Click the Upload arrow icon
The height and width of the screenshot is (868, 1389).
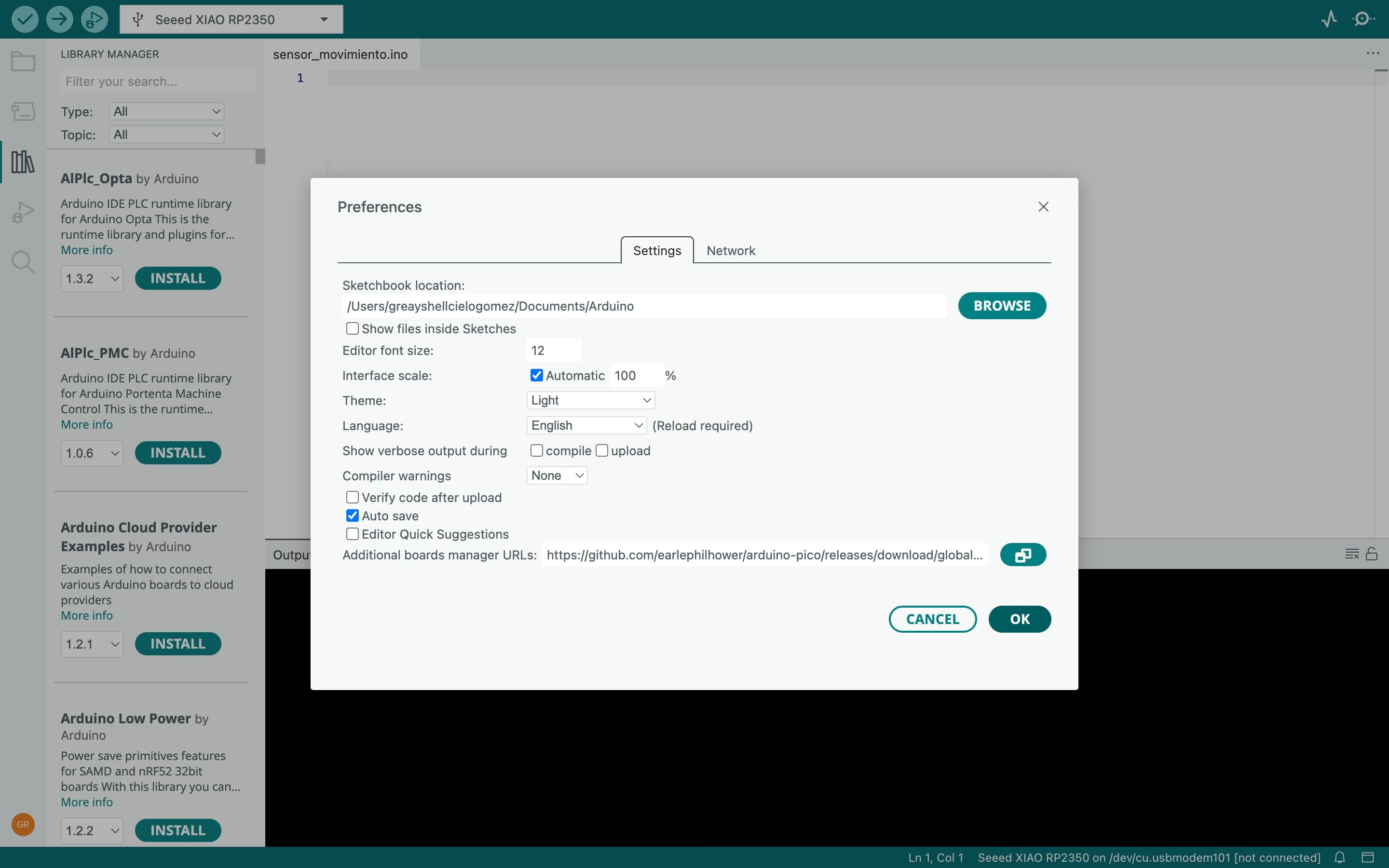[x=59, y=19]
